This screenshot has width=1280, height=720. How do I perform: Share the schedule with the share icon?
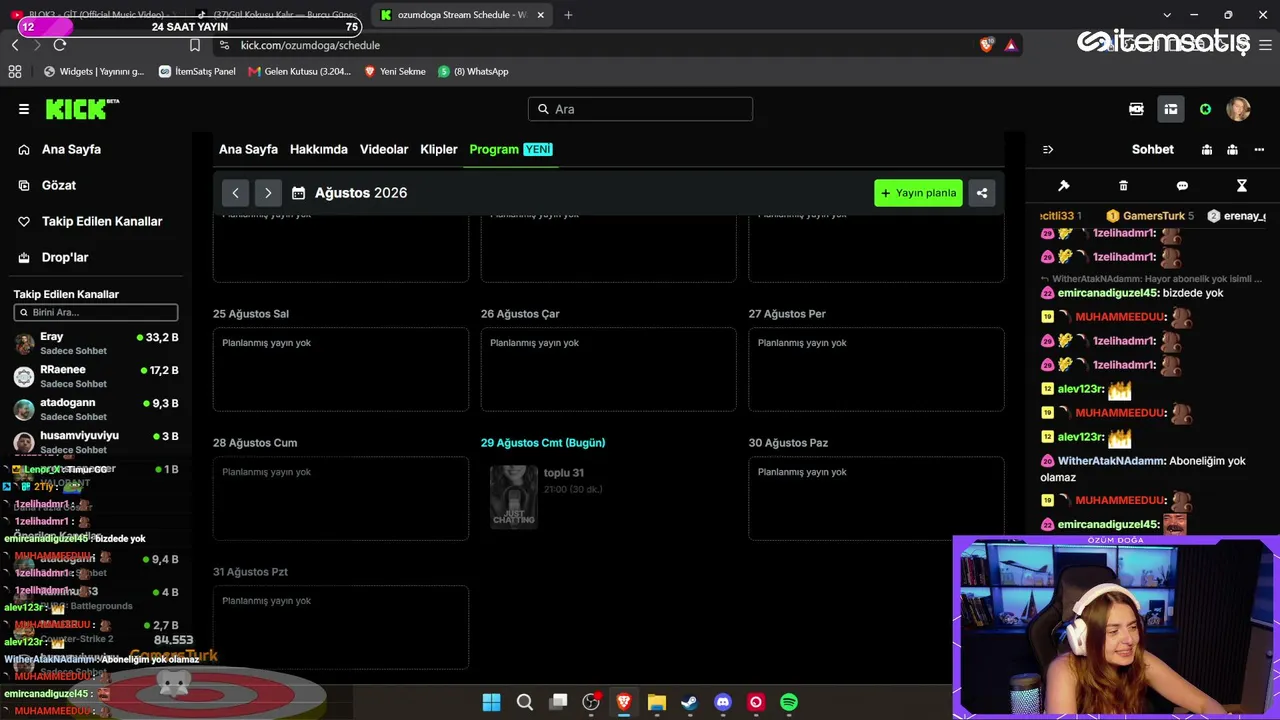pos(982,193)
